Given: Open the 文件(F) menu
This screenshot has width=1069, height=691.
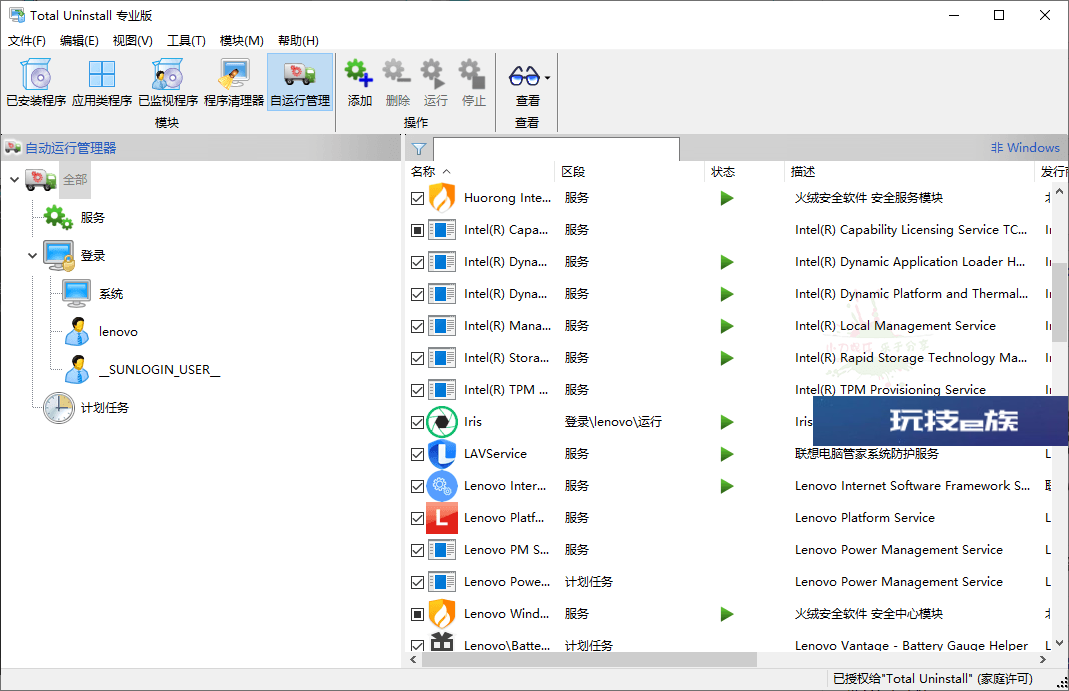Looking at the screenshot, I should click(x=27, y=41).
